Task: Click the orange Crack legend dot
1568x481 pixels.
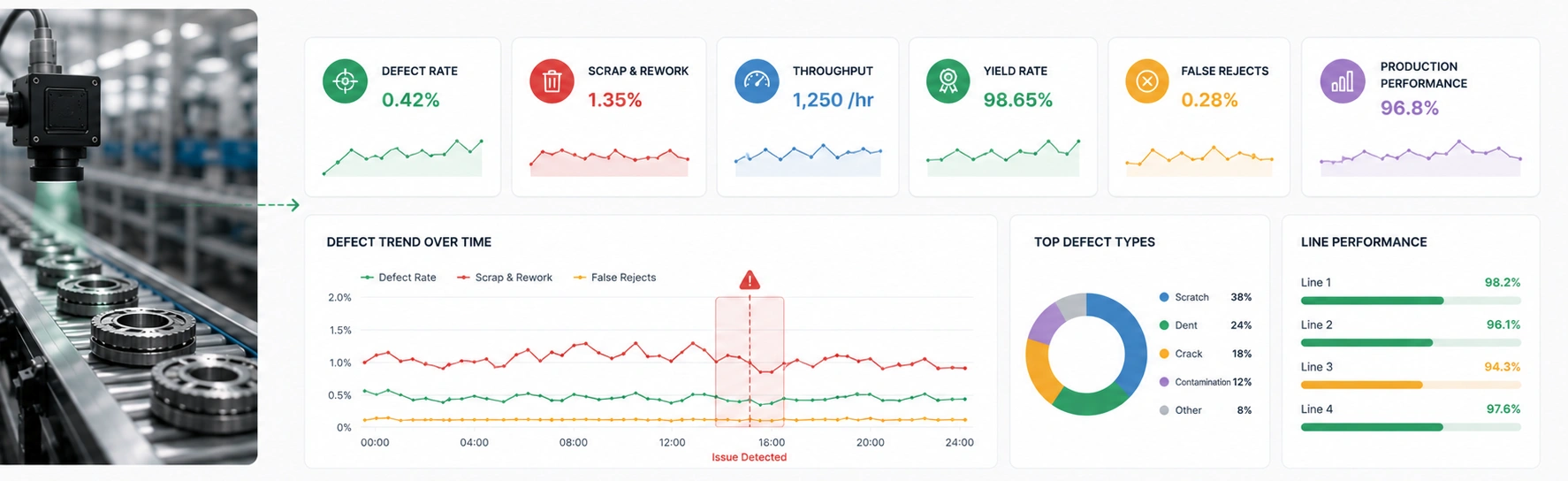Action: coord(1164,354)
